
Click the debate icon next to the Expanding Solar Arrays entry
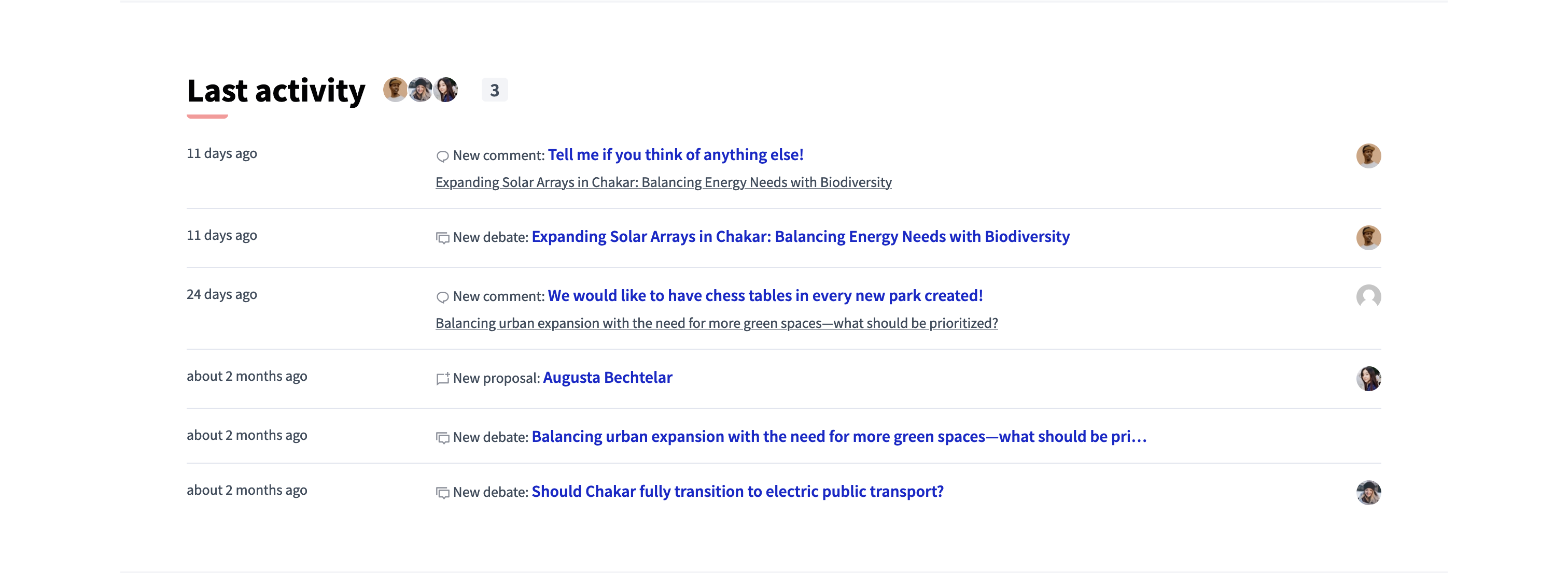coord(442,237)
